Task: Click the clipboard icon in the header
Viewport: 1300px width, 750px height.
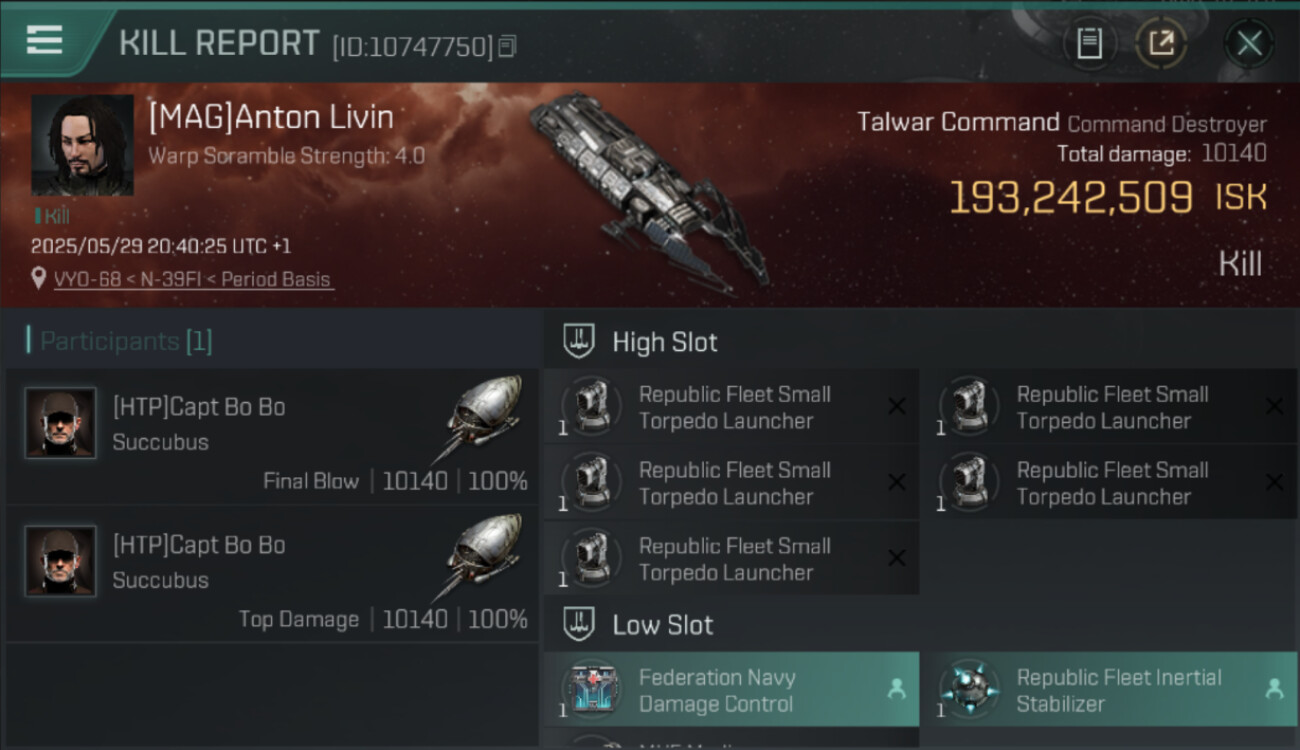Action: [x=1089, y=43]
